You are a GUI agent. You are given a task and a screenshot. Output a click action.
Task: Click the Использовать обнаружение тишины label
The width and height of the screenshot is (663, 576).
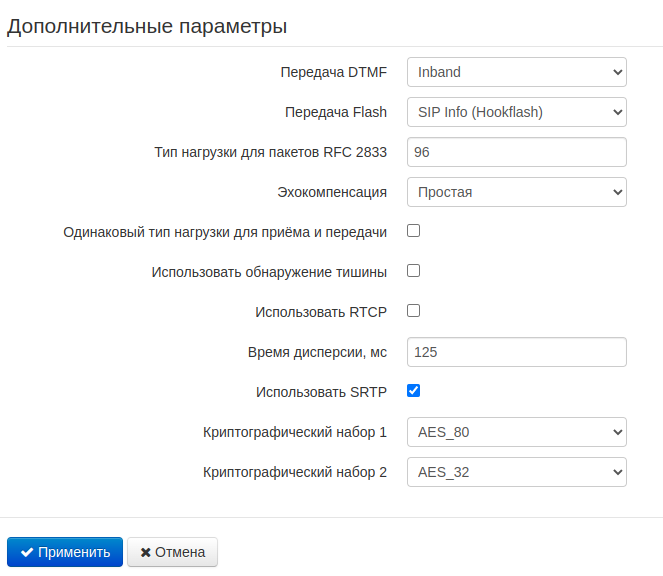(269, 272)
